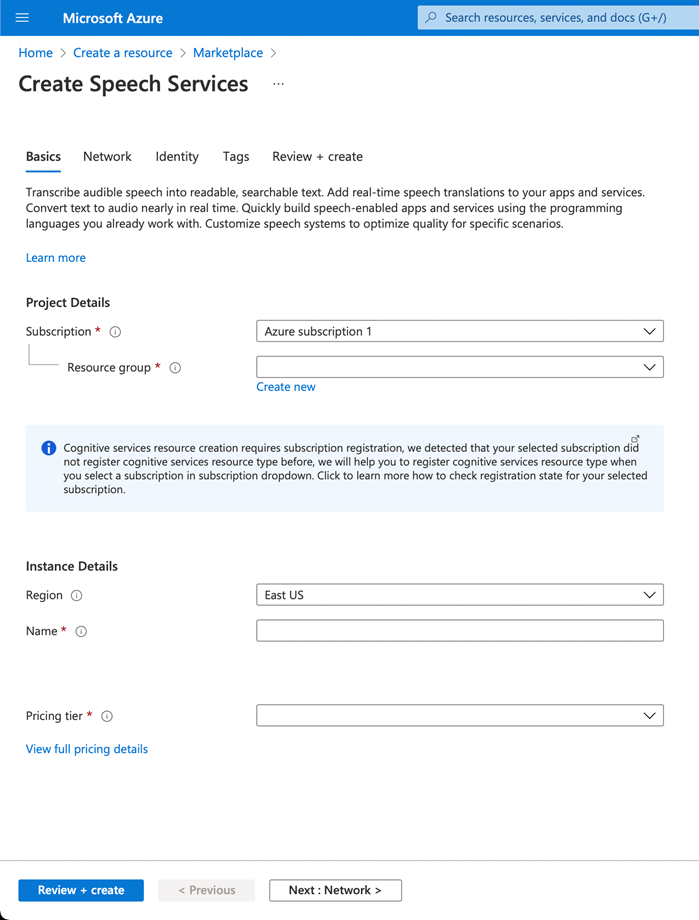Focus the Name input field

coord(460,631)
